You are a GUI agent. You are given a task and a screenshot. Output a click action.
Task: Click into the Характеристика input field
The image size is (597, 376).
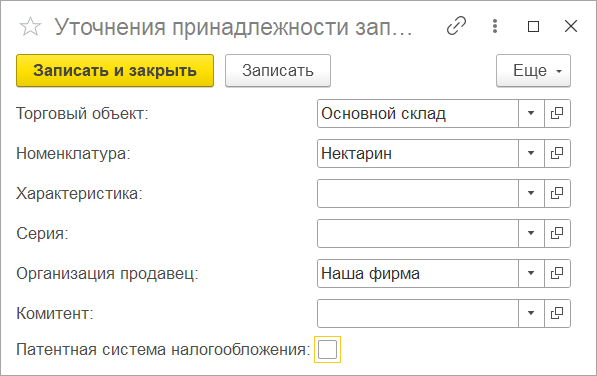(418, 193)
